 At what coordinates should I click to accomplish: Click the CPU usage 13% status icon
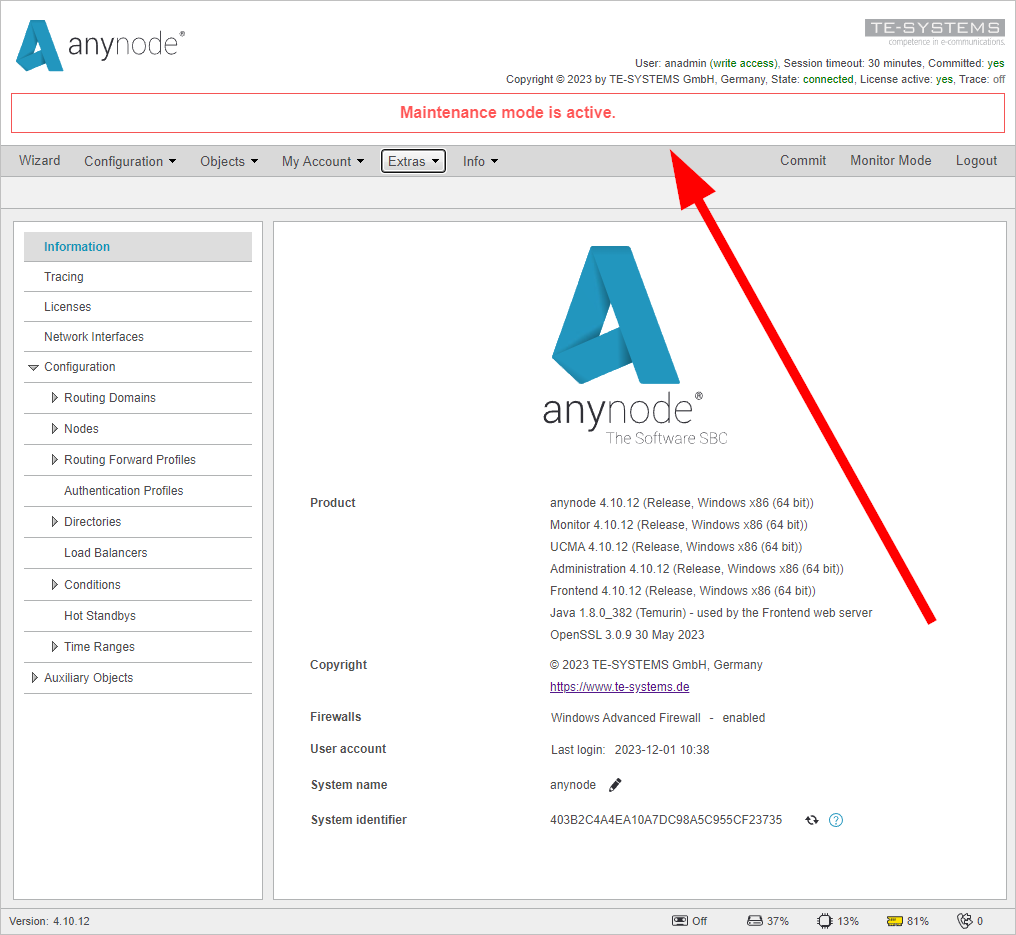(824, 920)
